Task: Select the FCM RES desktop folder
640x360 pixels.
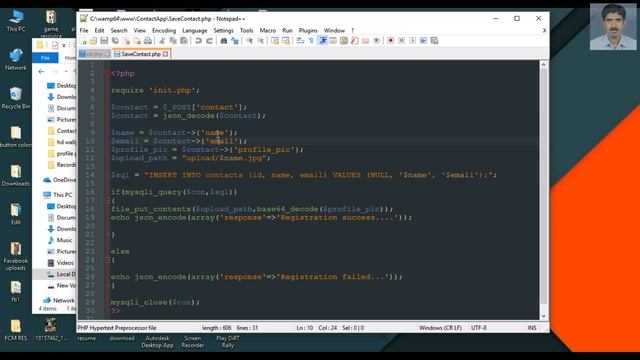Action: (16, 330)
